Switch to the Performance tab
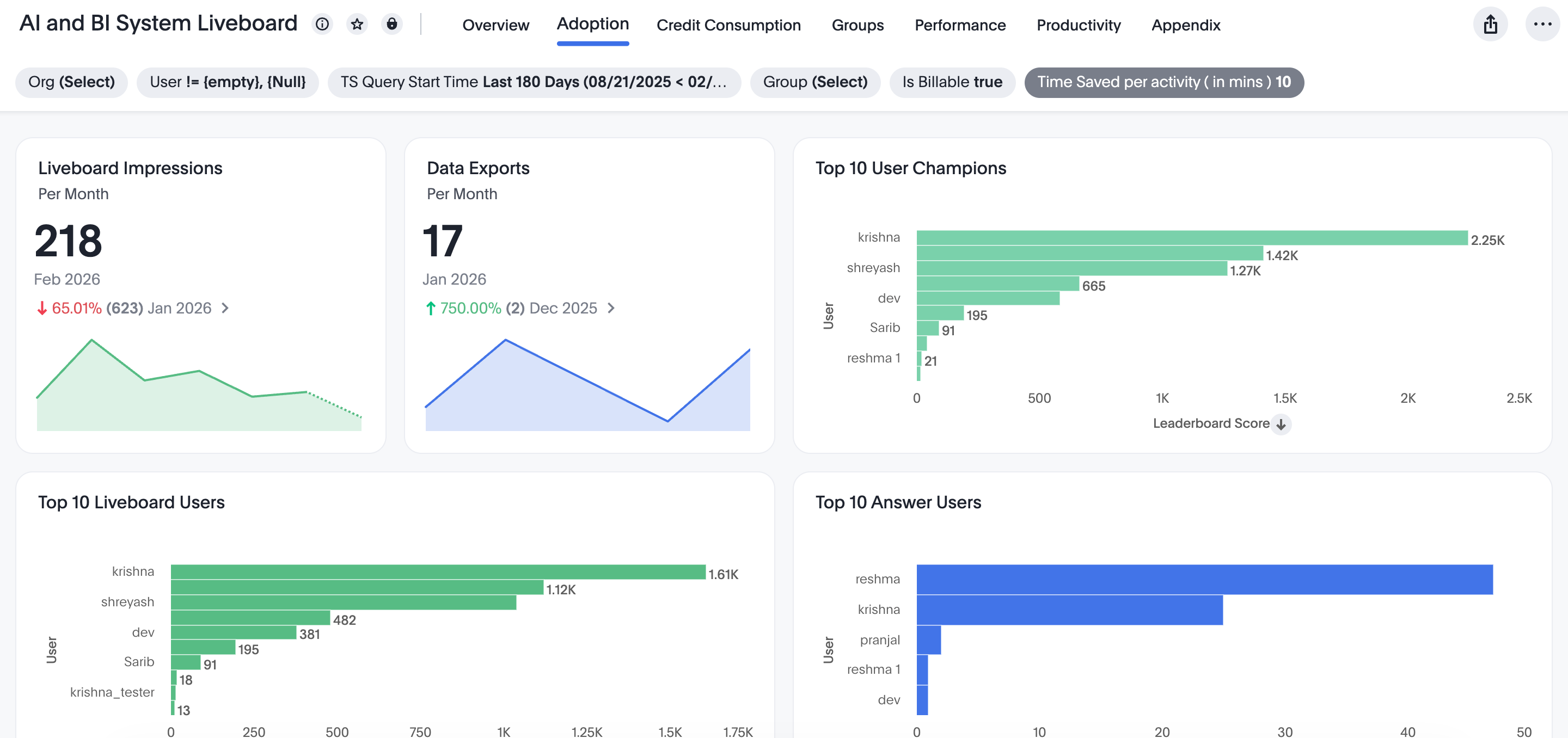The width and height of the screenshot is (1568, 738). click(959, 25)
